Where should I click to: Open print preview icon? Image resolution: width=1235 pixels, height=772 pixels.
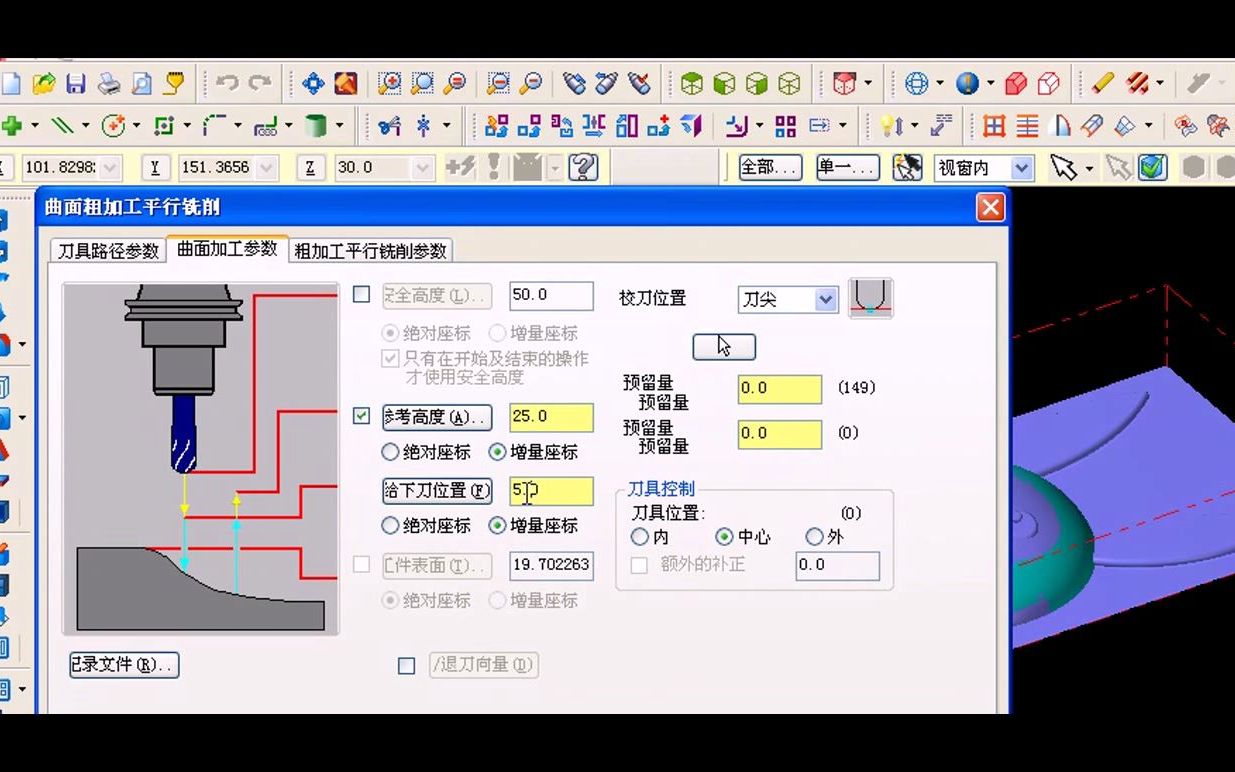point(142,84)
